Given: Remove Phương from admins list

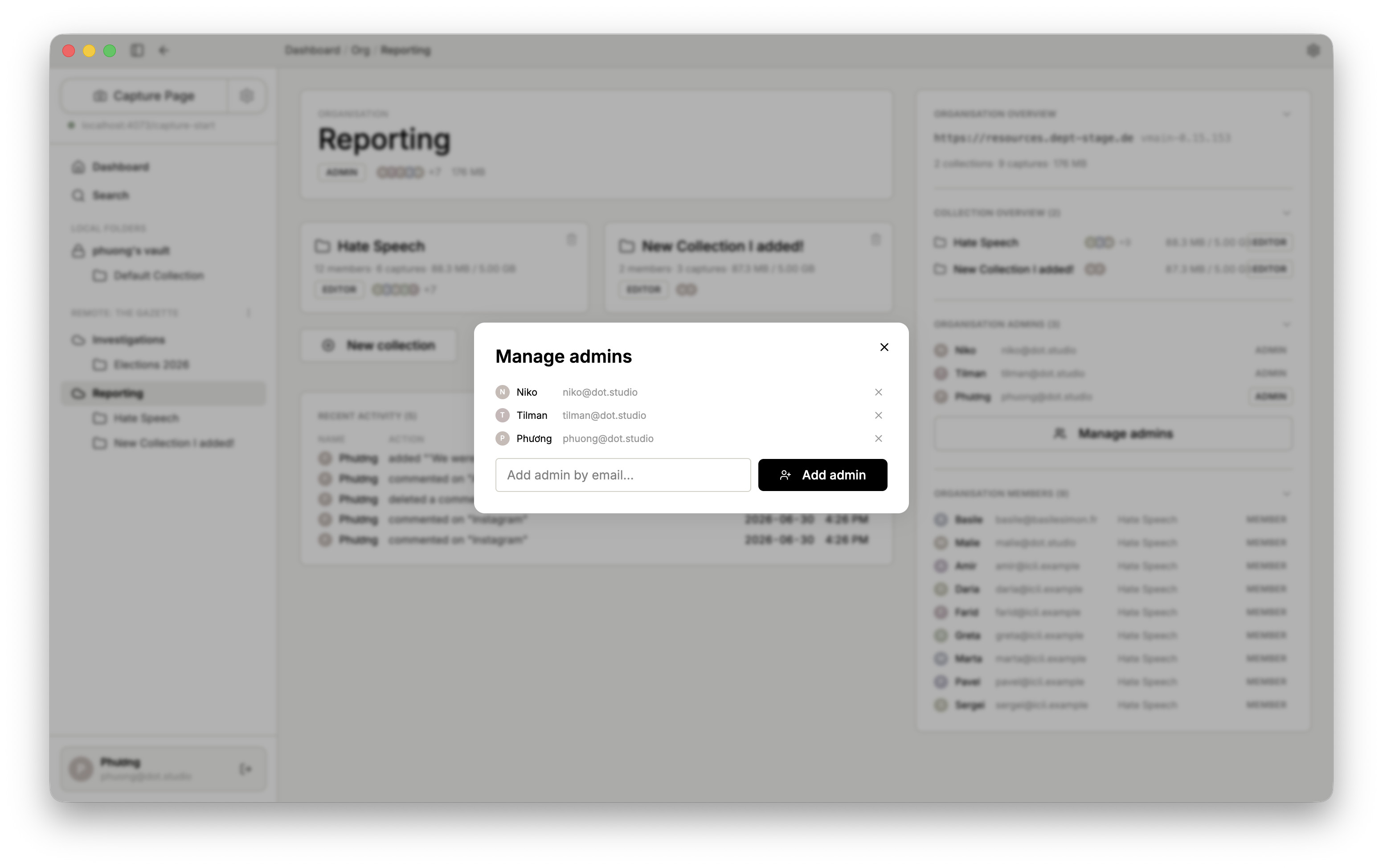Looking at the screenshot, I should (878, 438).
